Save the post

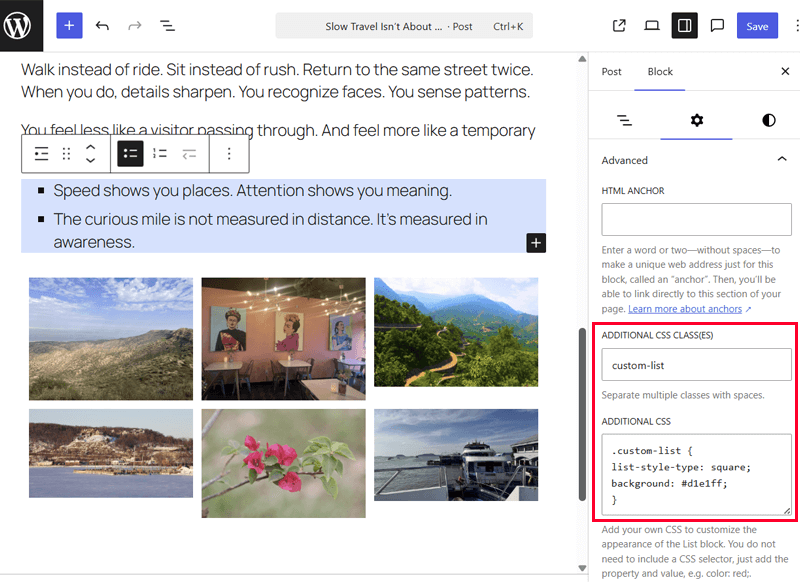coord(757,26)
